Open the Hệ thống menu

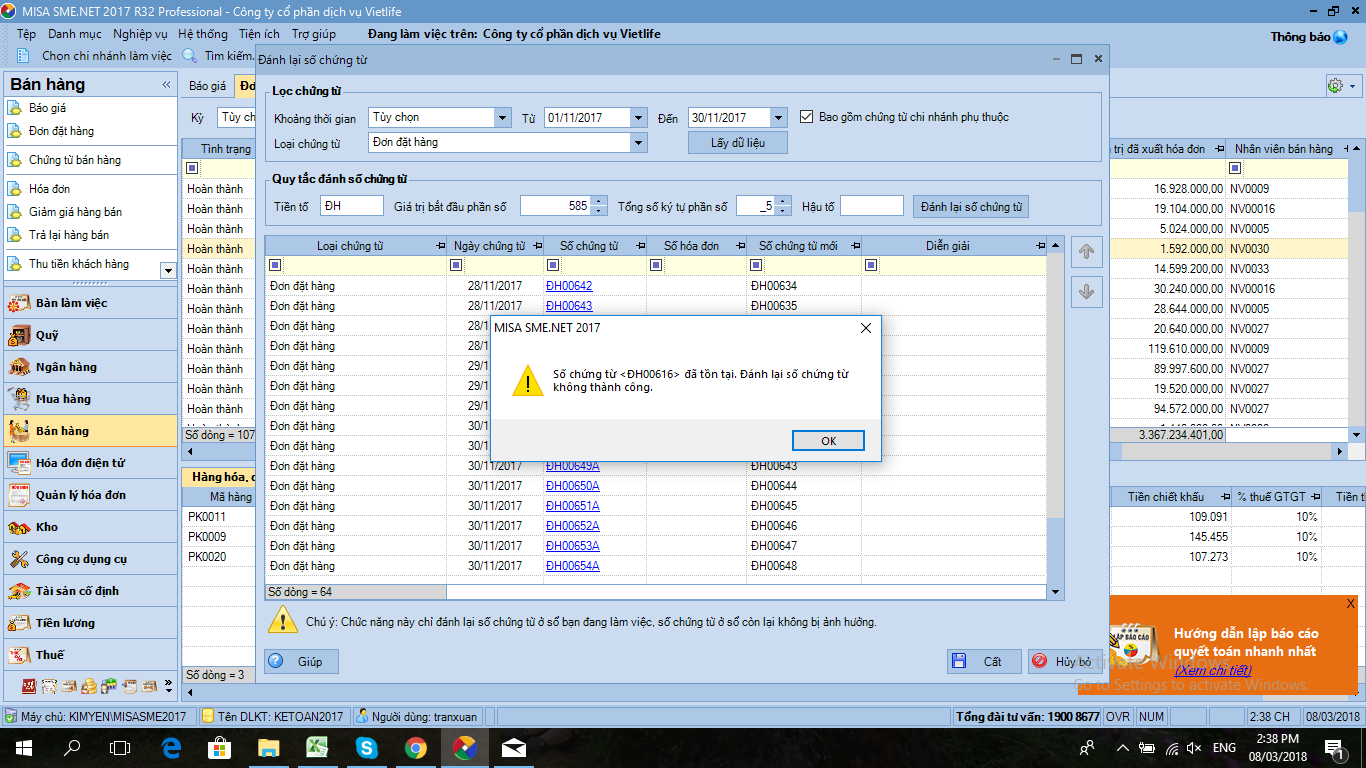203,34
